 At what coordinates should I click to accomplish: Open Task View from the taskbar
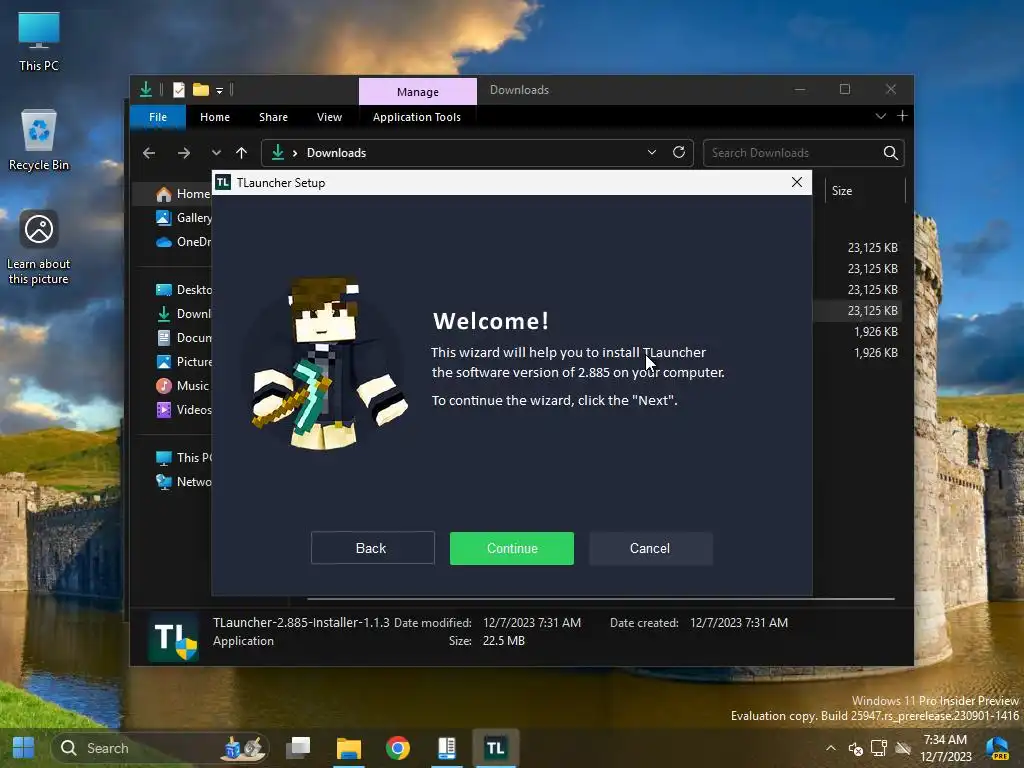tap(298, 748)
